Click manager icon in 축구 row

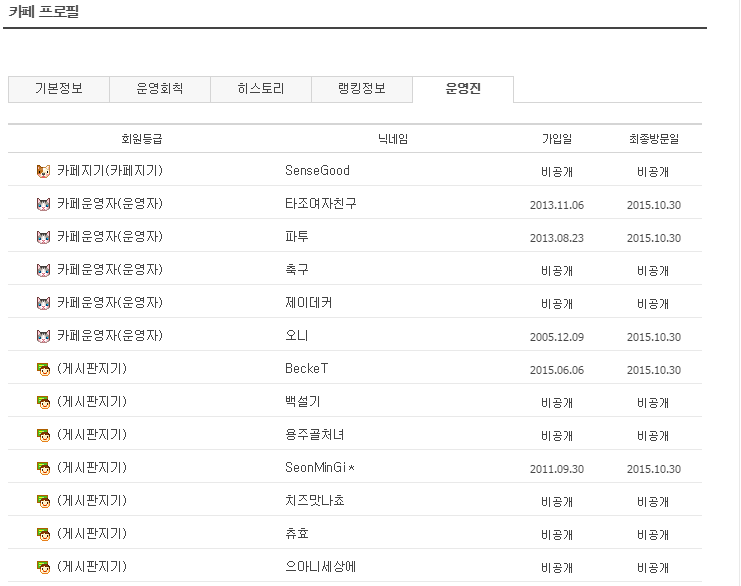click(43, 270)
